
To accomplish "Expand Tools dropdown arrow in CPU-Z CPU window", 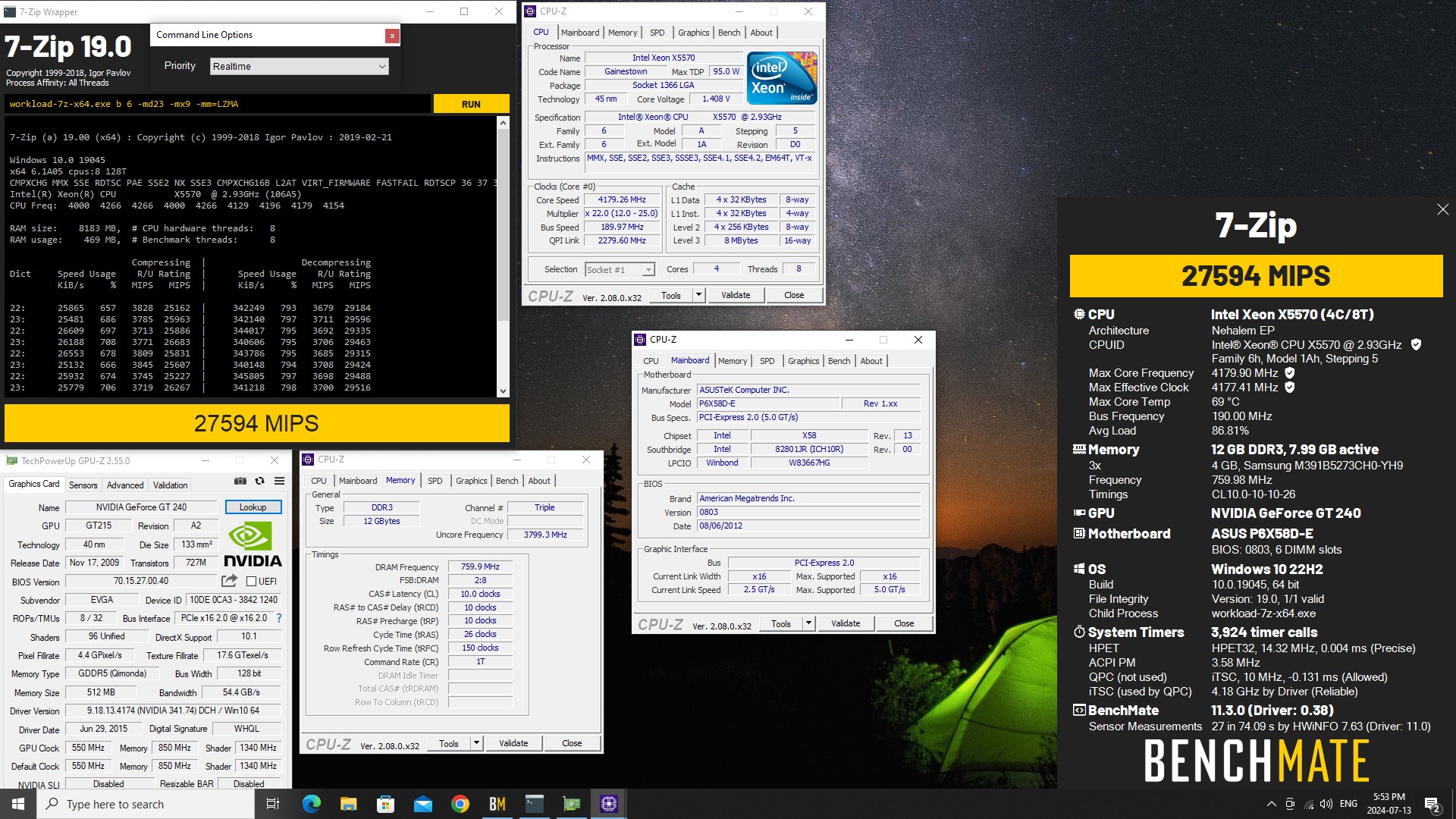I will [x=698, y=295].
